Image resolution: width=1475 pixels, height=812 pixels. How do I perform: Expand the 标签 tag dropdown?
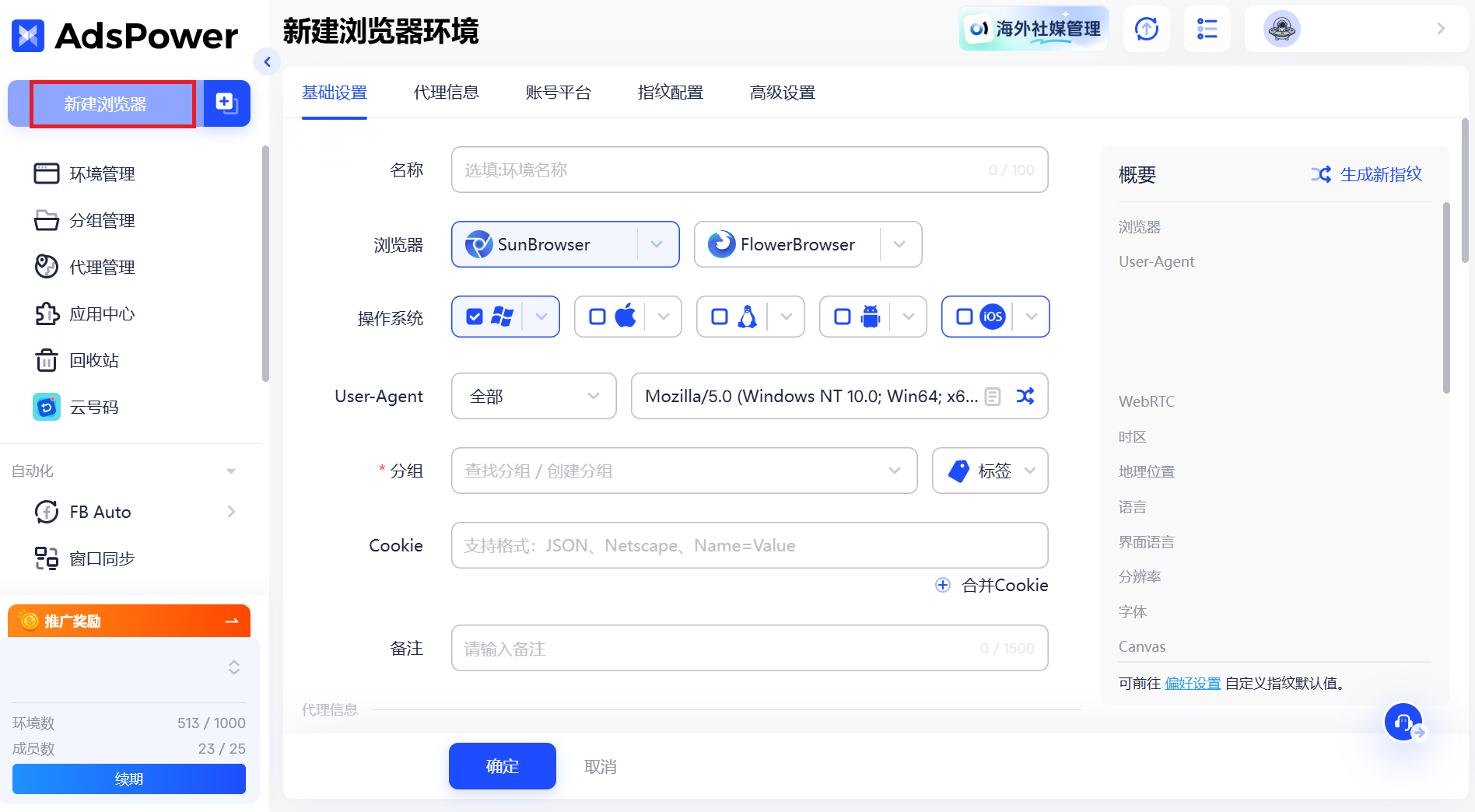1031,471
